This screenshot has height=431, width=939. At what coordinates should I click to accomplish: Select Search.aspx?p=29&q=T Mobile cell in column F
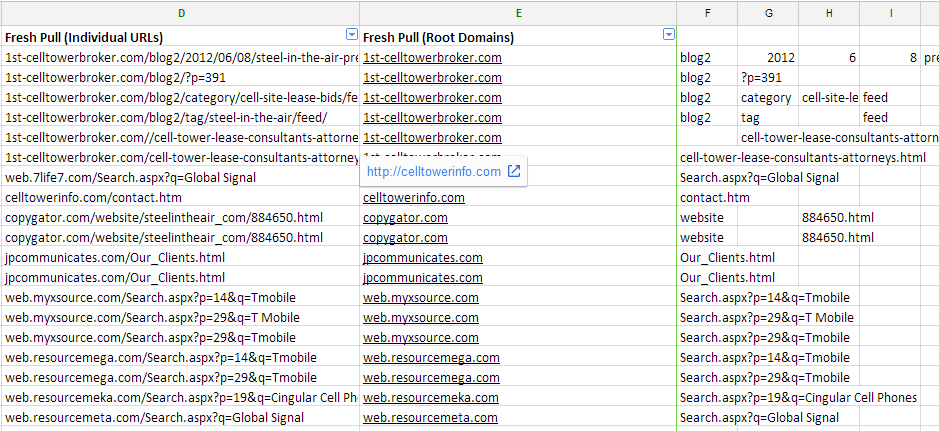pyautogui.click(x=767, y=318)
